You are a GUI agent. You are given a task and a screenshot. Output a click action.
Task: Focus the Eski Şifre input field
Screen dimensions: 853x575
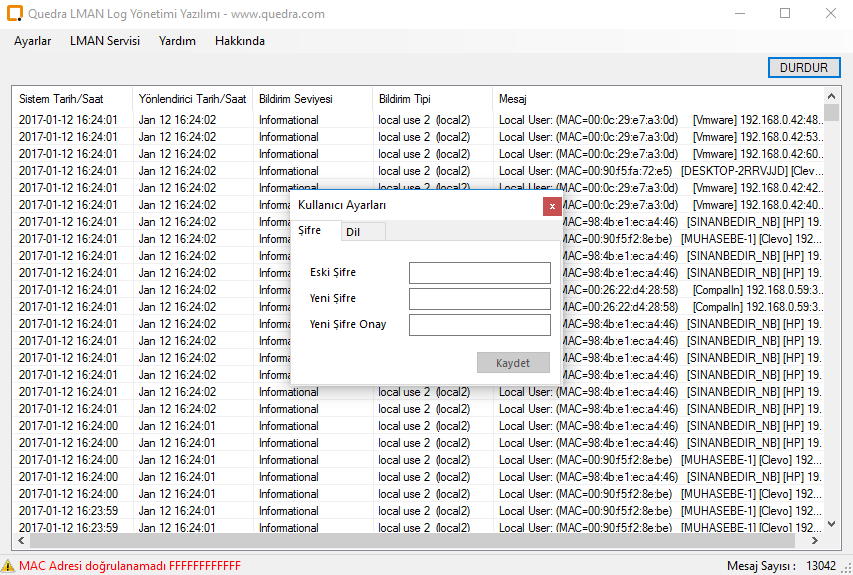[x=479, y=273]
